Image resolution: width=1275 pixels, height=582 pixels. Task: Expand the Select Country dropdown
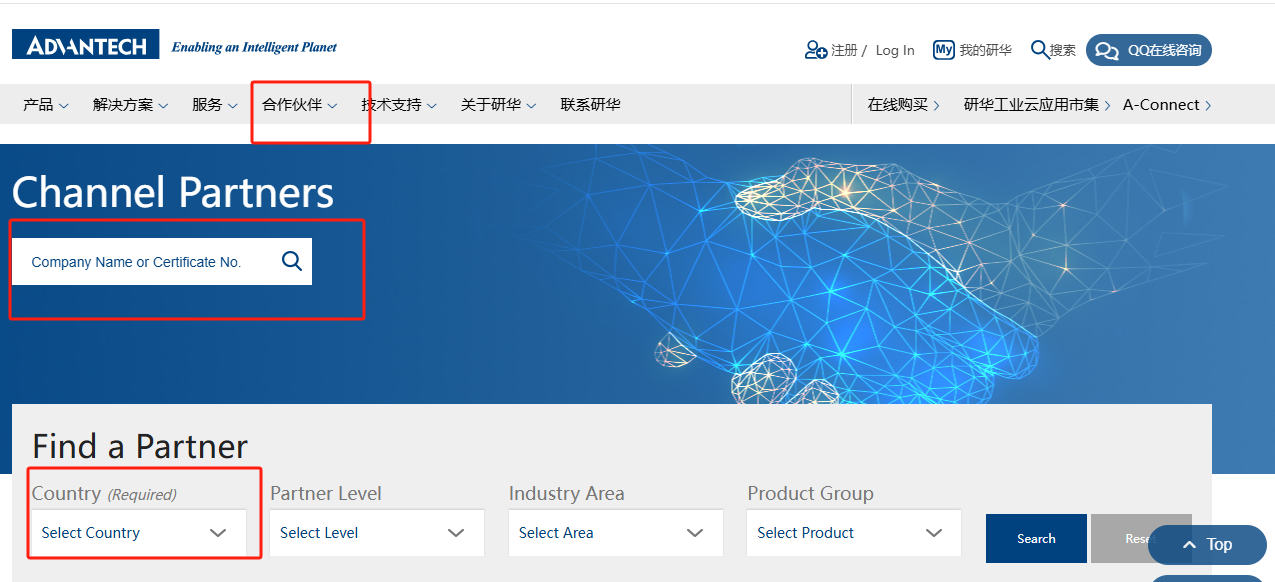point(138,533)
